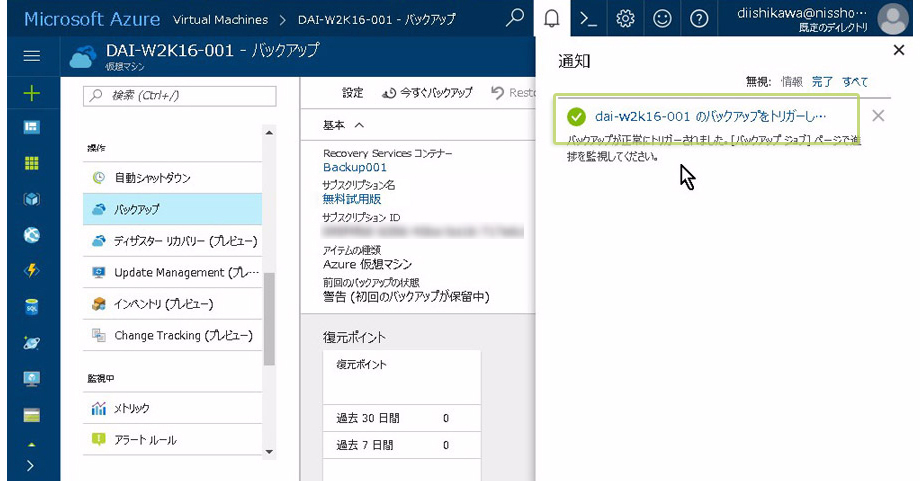Viewport: 920px width, 481px height.
Task: Open the help question mark icon
Action: pyautogui.click(x=699, y=18)
